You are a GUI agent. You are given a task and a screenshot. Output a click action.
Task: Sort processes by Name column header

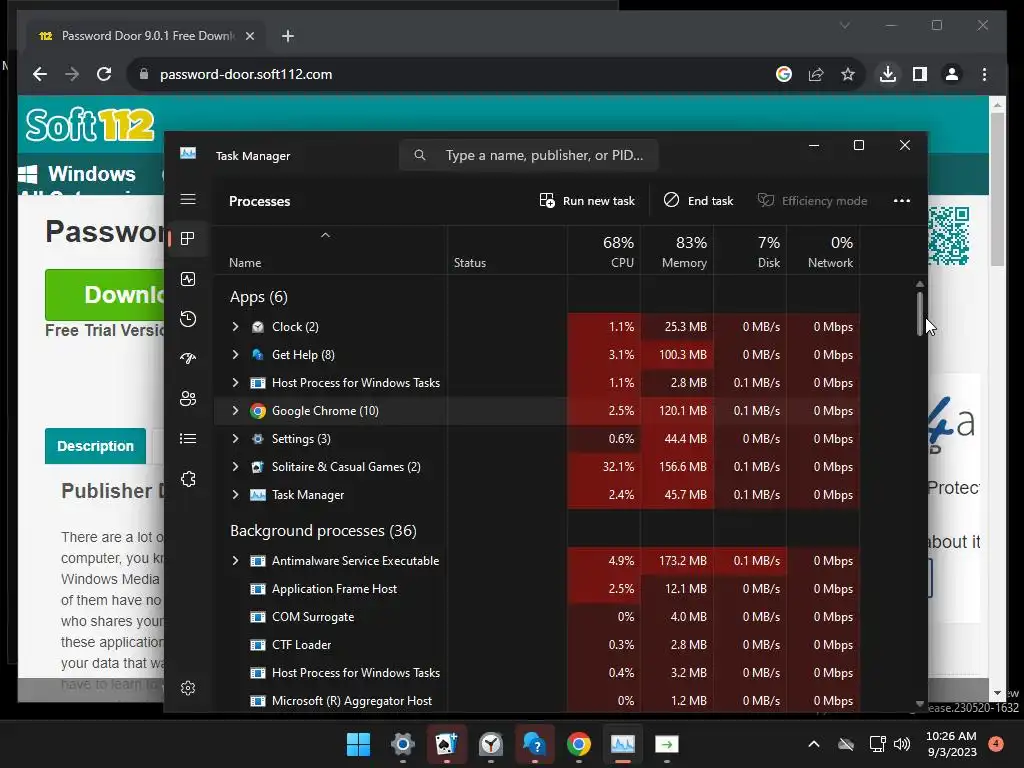pyautogui.click(x=331, y=251)
